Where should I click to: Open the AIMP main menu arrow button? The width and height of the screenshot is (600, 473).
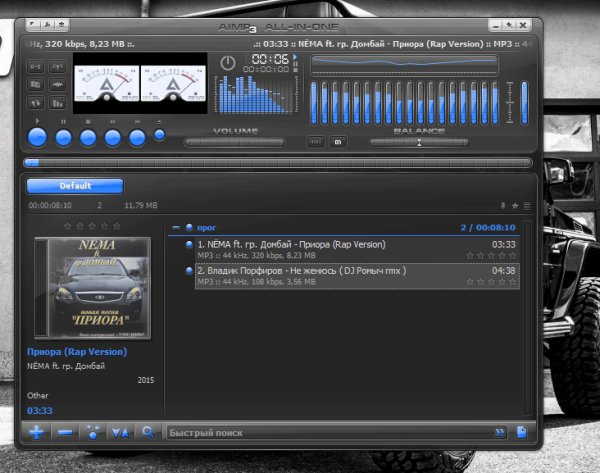tap(33, 25)
